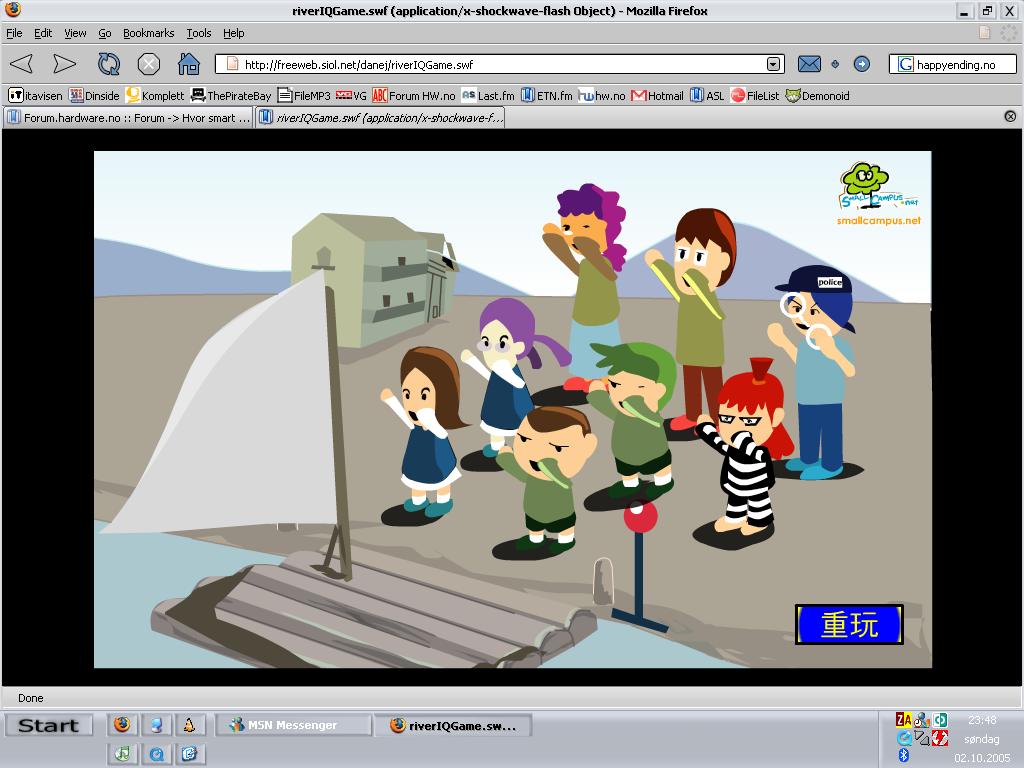The width and height of the screenshot is (1024, 768).
Task: Click the MSN buddy quick launch icon
Action: [x=156, y=724]
